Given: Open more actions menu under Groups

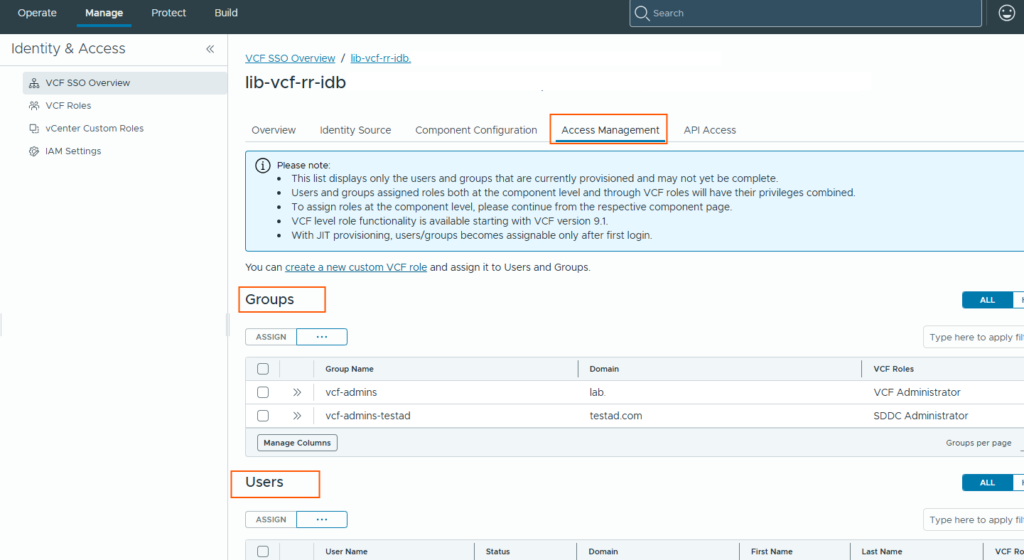Looking at the screenshot, I should [322, 337].
